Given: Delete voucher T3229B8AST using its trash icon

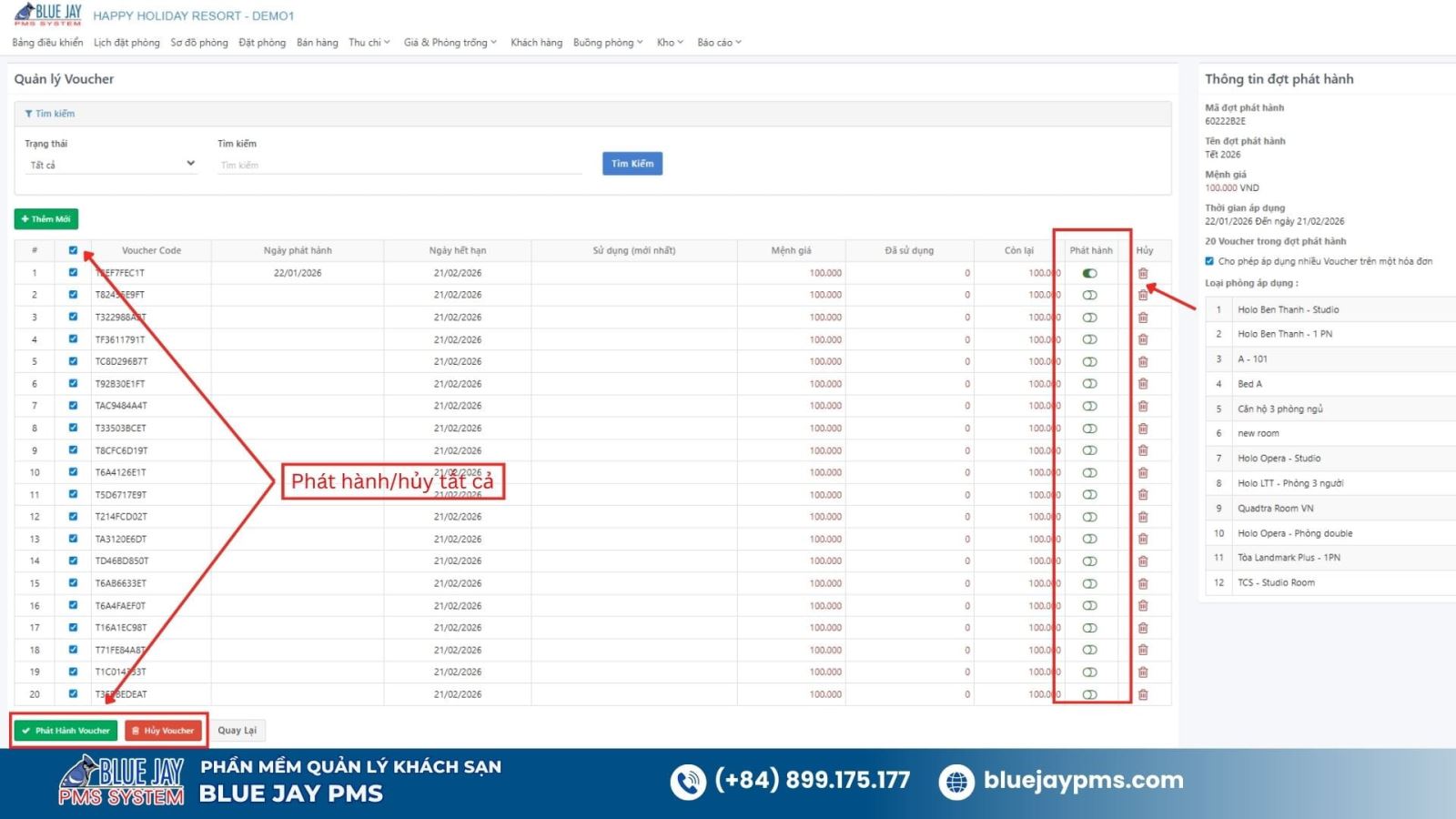Looking at the screenshot, I should (x=1143, y=318).
